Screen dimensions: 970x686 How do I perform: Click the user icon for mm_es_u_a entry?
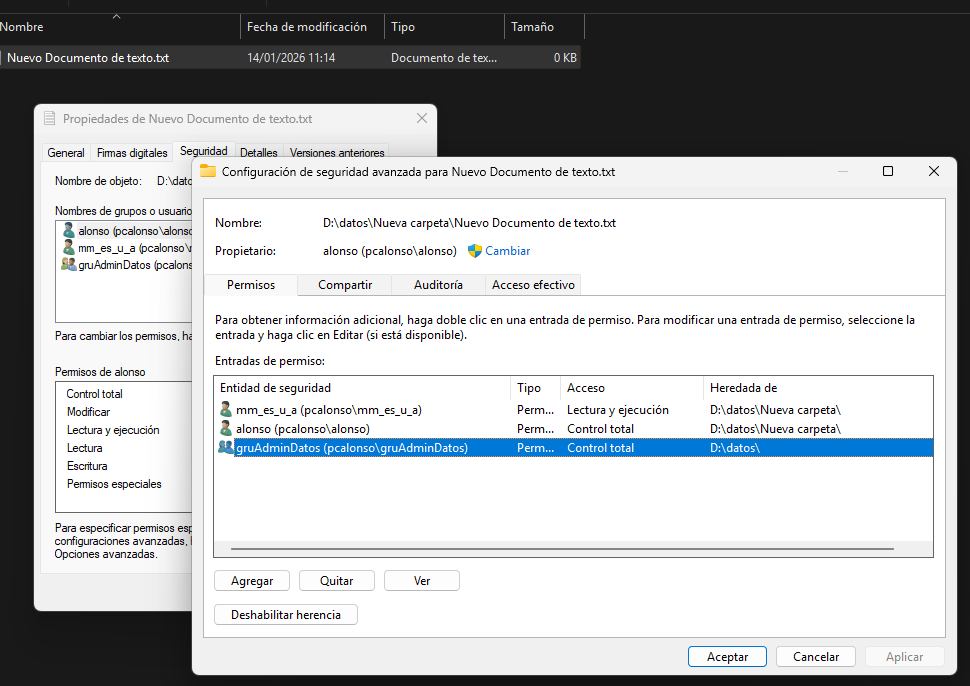click(x=226, y=410)
